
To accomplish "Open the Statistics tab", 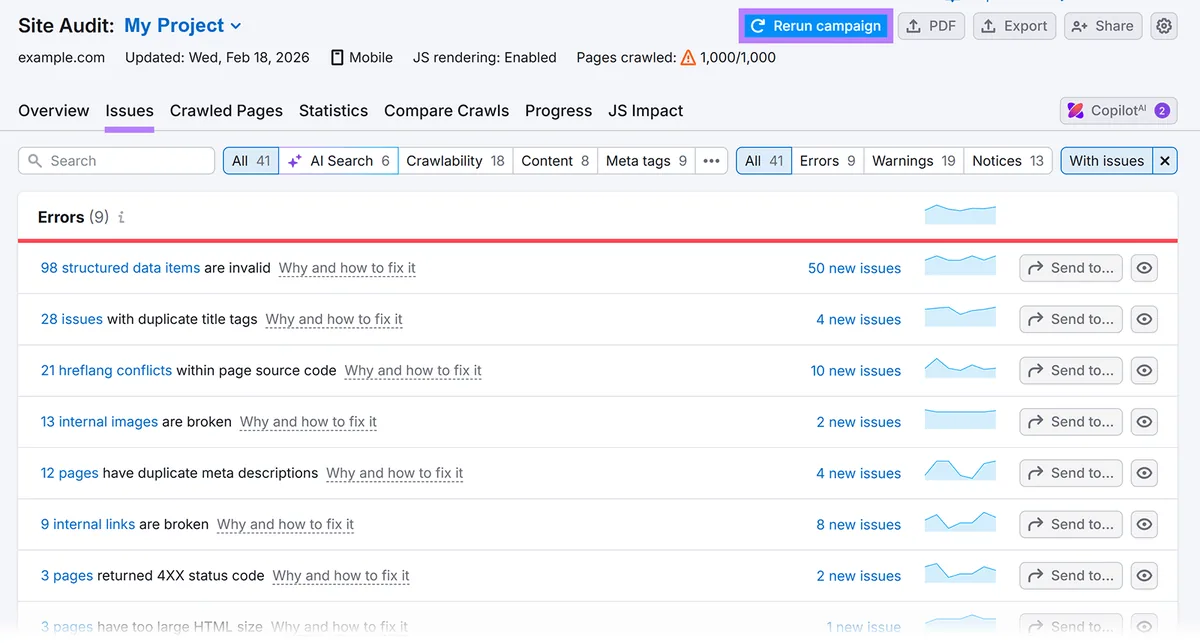I will (333, 111).
